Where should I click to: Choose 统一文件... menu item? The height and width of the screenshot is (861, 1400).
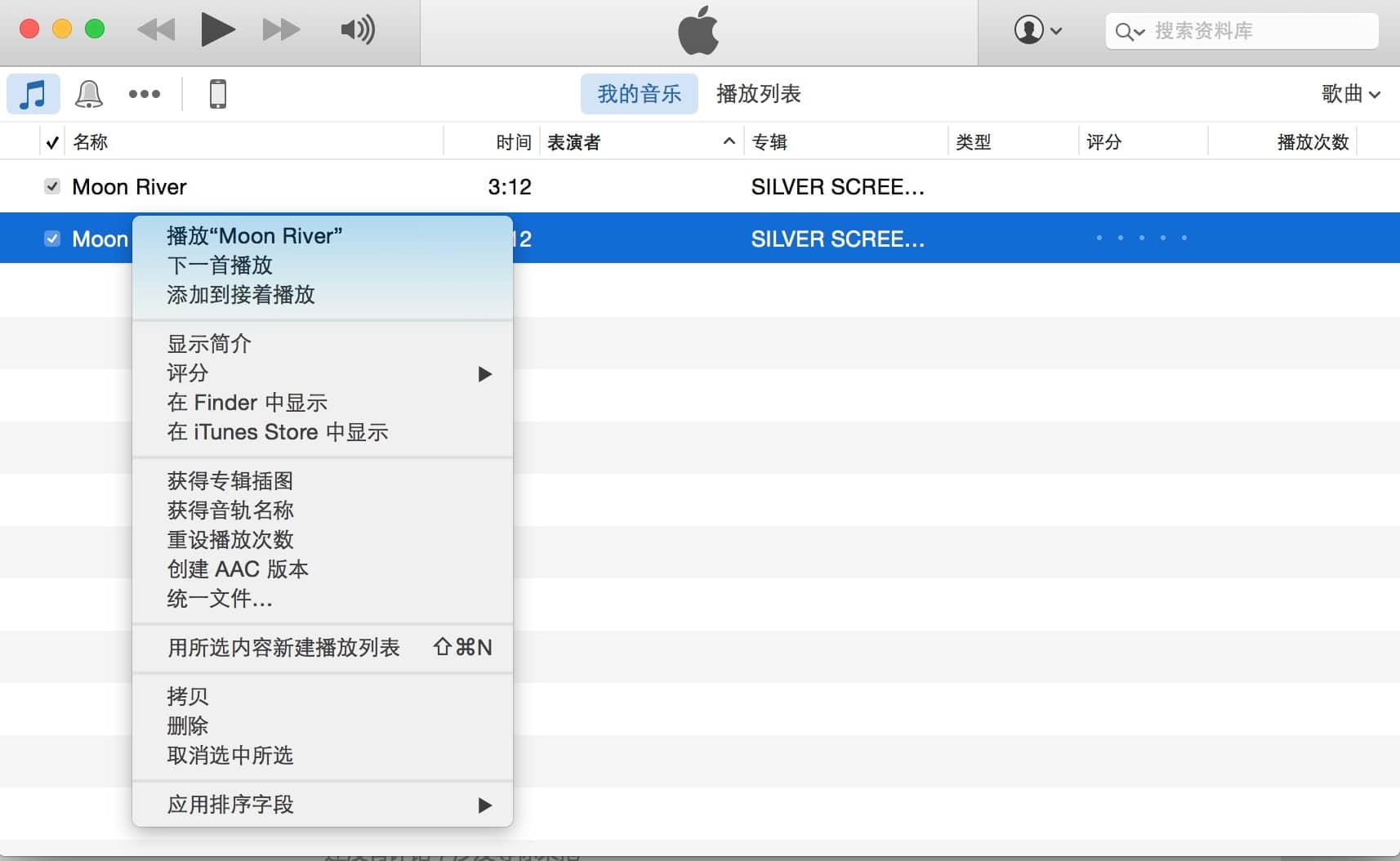[x=323, y=599]
